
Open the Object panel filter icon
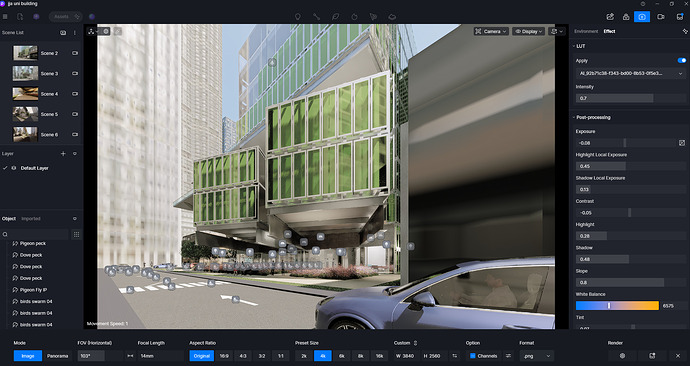pyautogui.click(x=75, y=219)
